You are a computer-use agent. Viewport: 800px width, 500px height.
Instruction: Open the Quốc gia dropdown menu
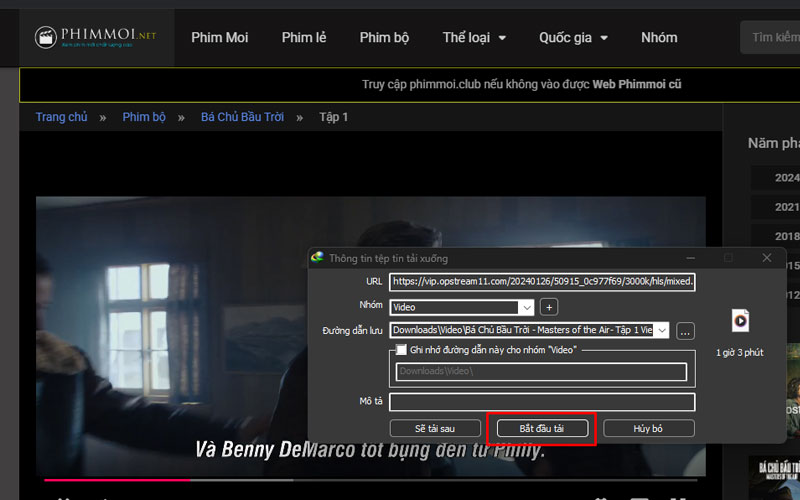tap(573, 38)
